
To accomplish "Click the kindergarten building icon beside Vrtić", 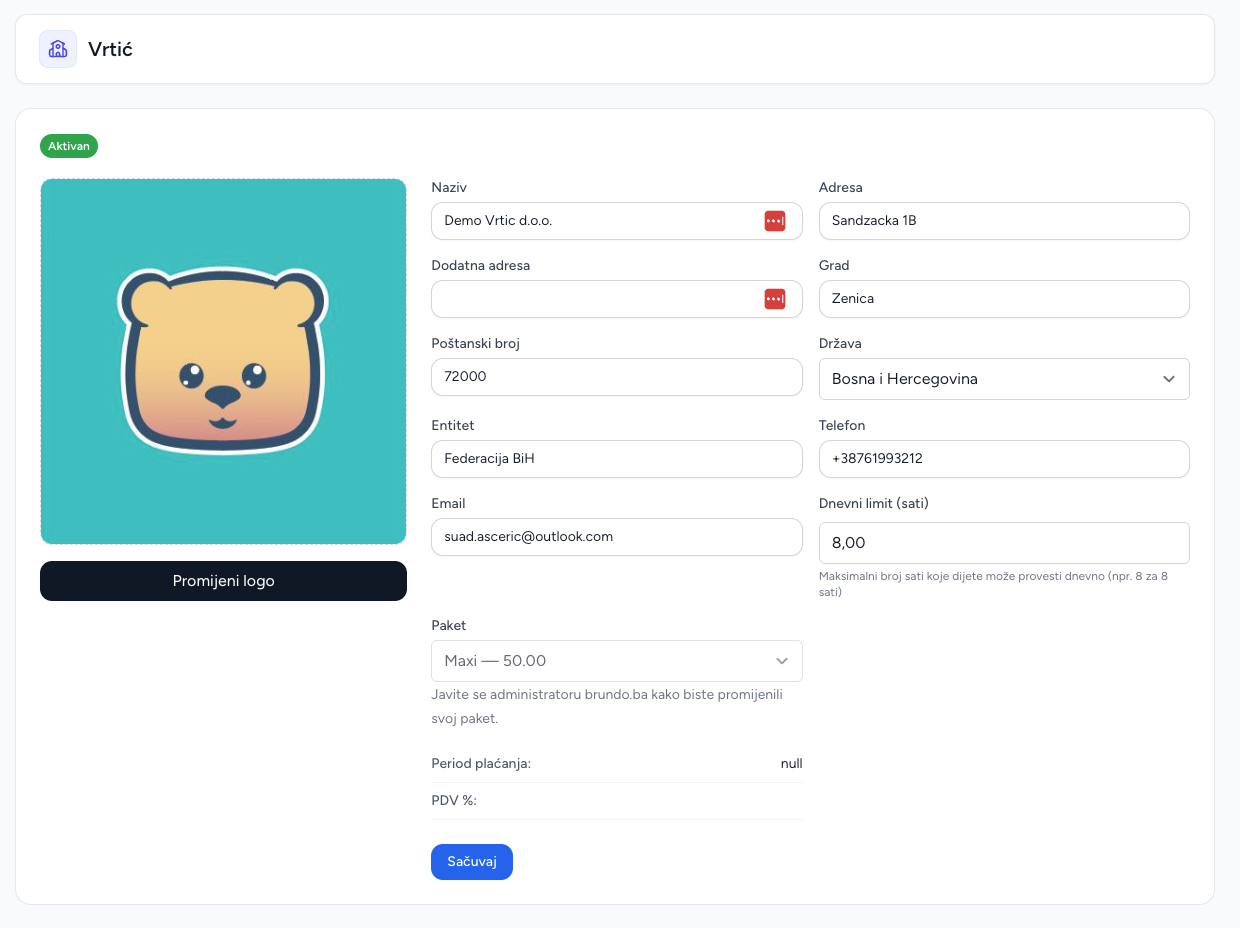I will pos(58,49).
